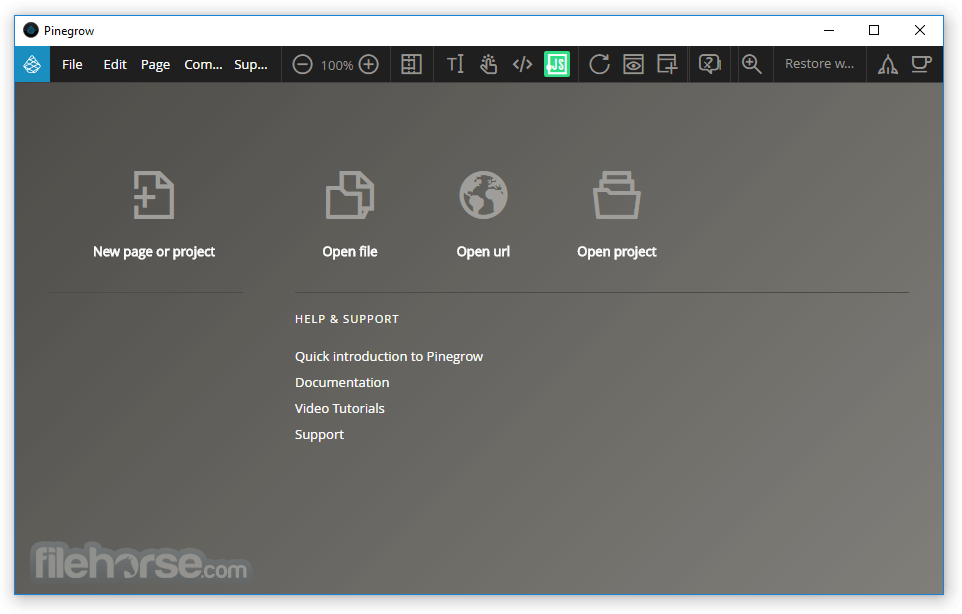Click the hand pointer interaction icon
The height and width of the screenshot is (614, 962).
[488, 64]
